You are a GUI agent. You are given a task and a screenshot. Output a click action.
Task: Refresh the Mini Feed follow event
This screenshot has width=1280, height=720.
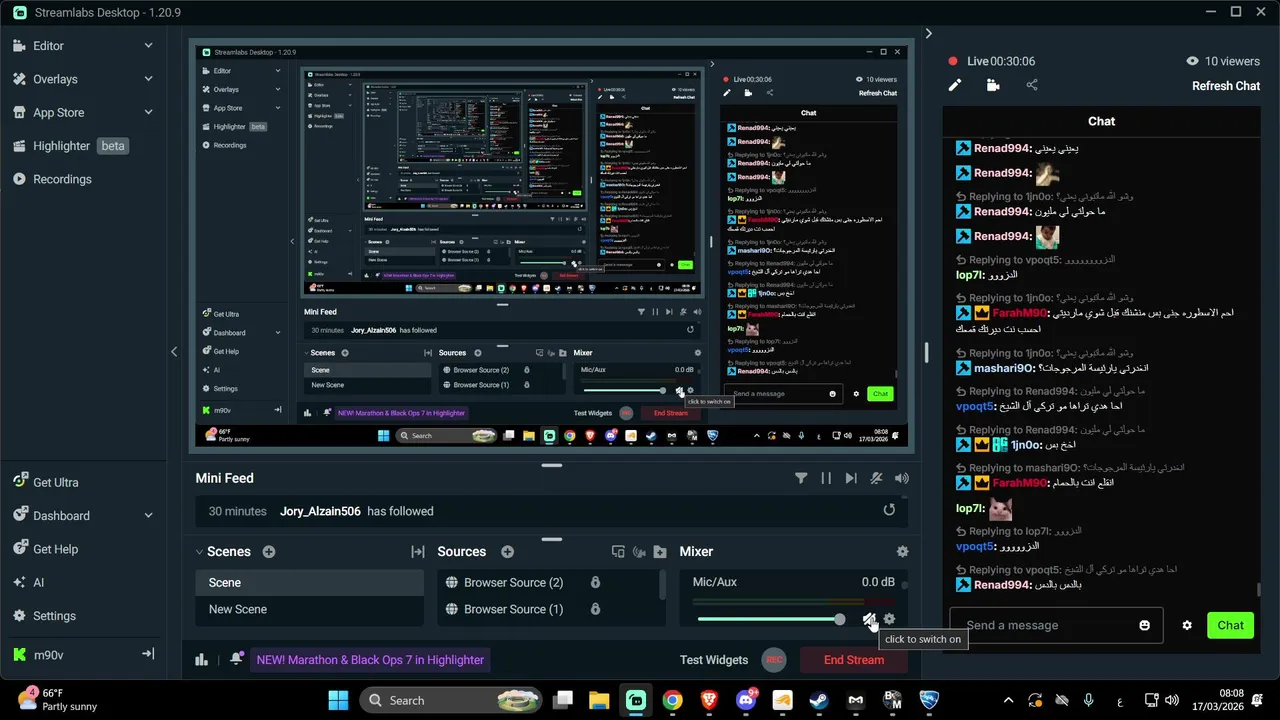coord(889,510)
